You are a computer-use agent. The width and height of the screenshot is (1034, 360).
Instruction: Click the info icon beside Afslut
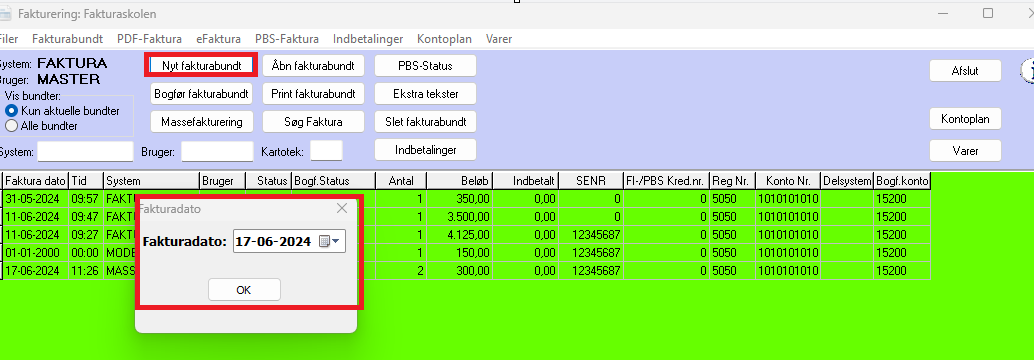click(1027, 71)
